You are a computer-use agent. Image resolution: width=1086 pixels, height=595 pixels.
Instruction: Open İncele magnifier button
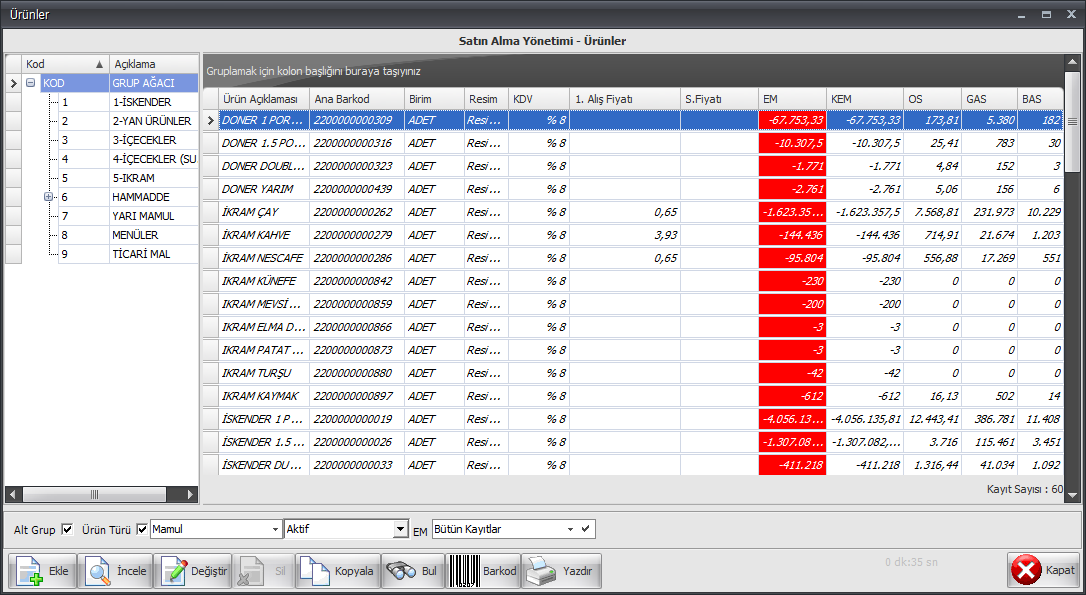(x=115, y=571)
